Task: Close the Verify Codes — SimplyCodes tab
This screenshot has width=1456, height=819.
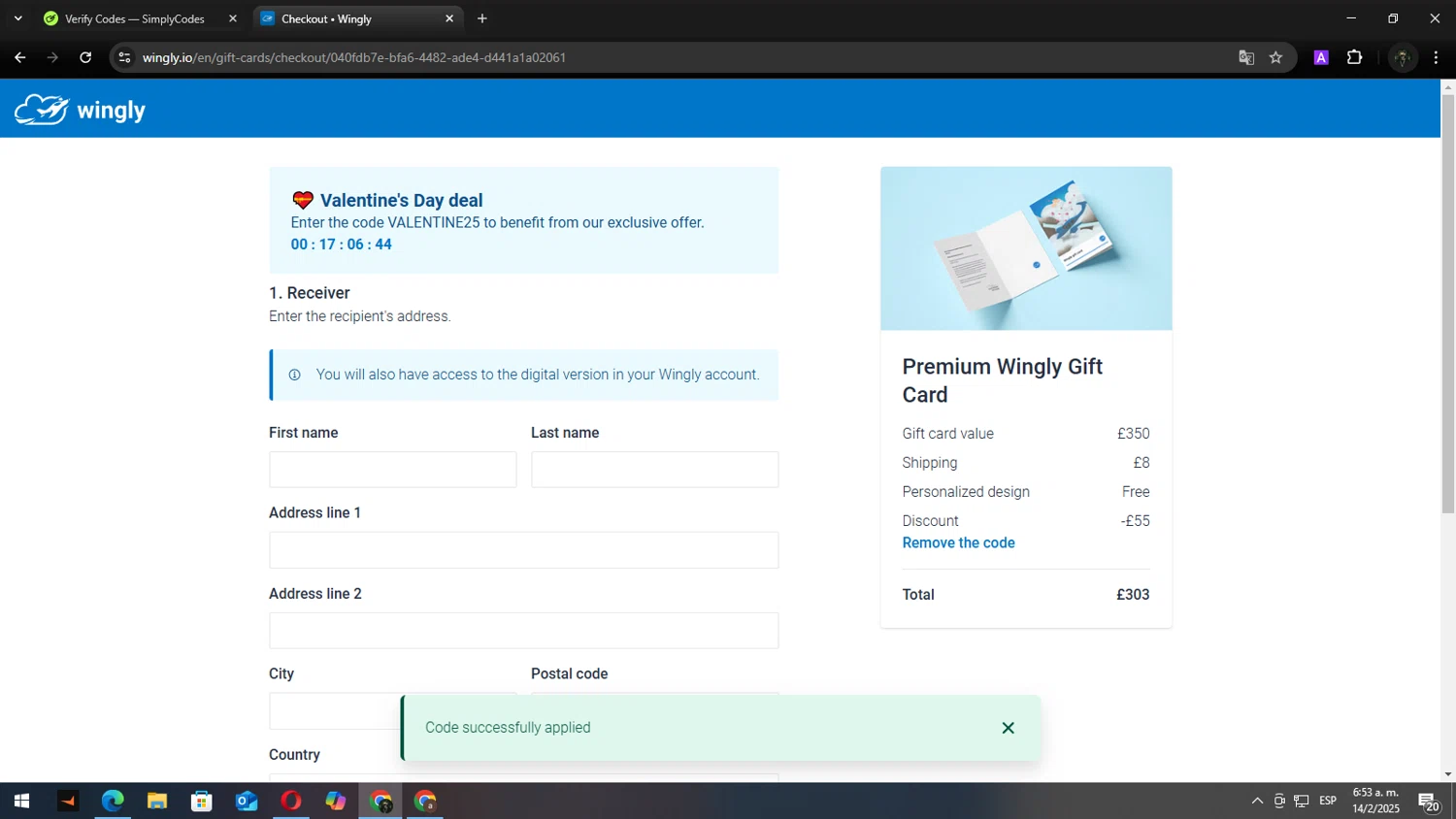Action: point(232,18)
